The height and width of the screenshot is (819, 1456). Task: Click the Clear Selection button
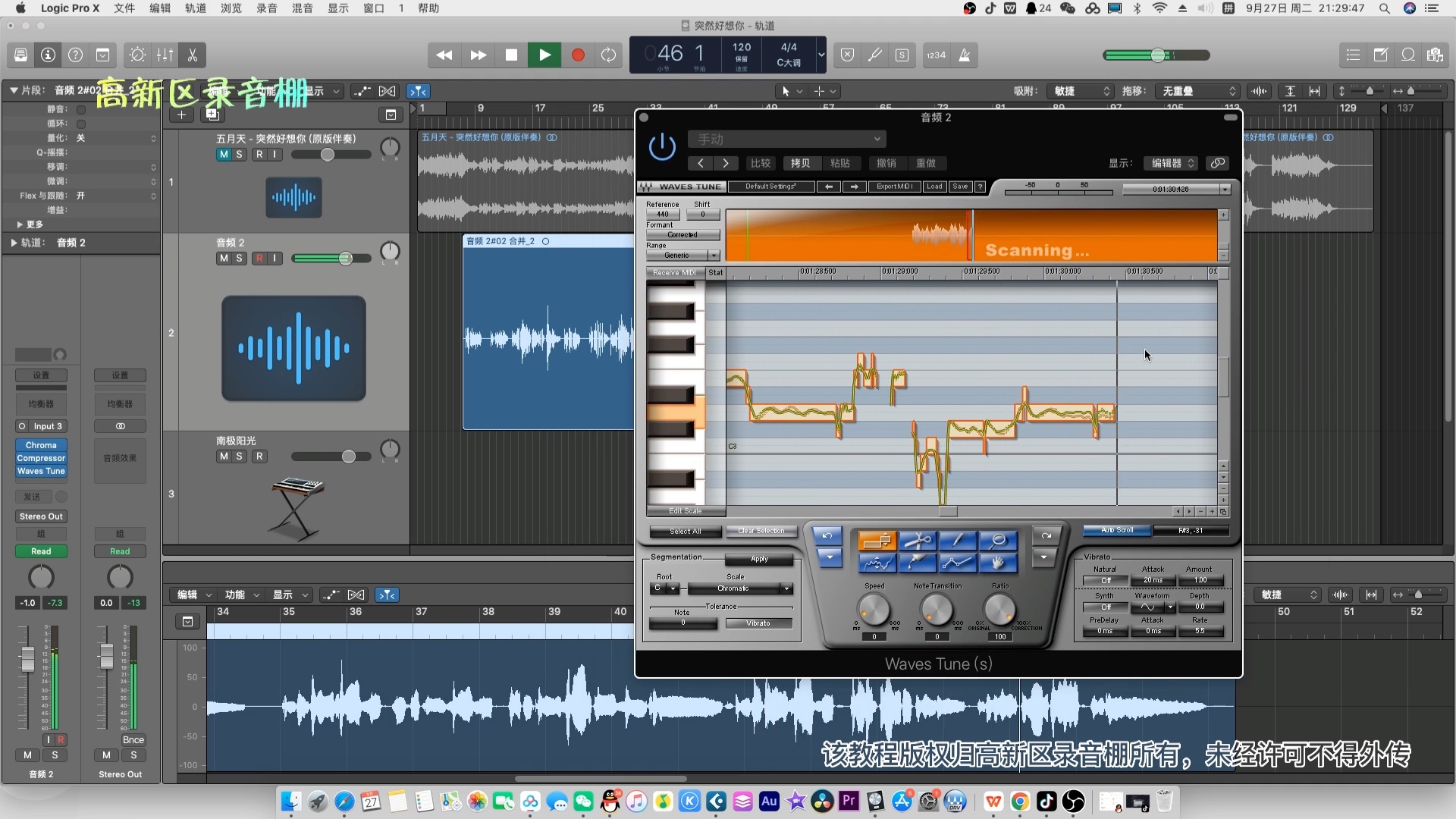click(761, 531)
